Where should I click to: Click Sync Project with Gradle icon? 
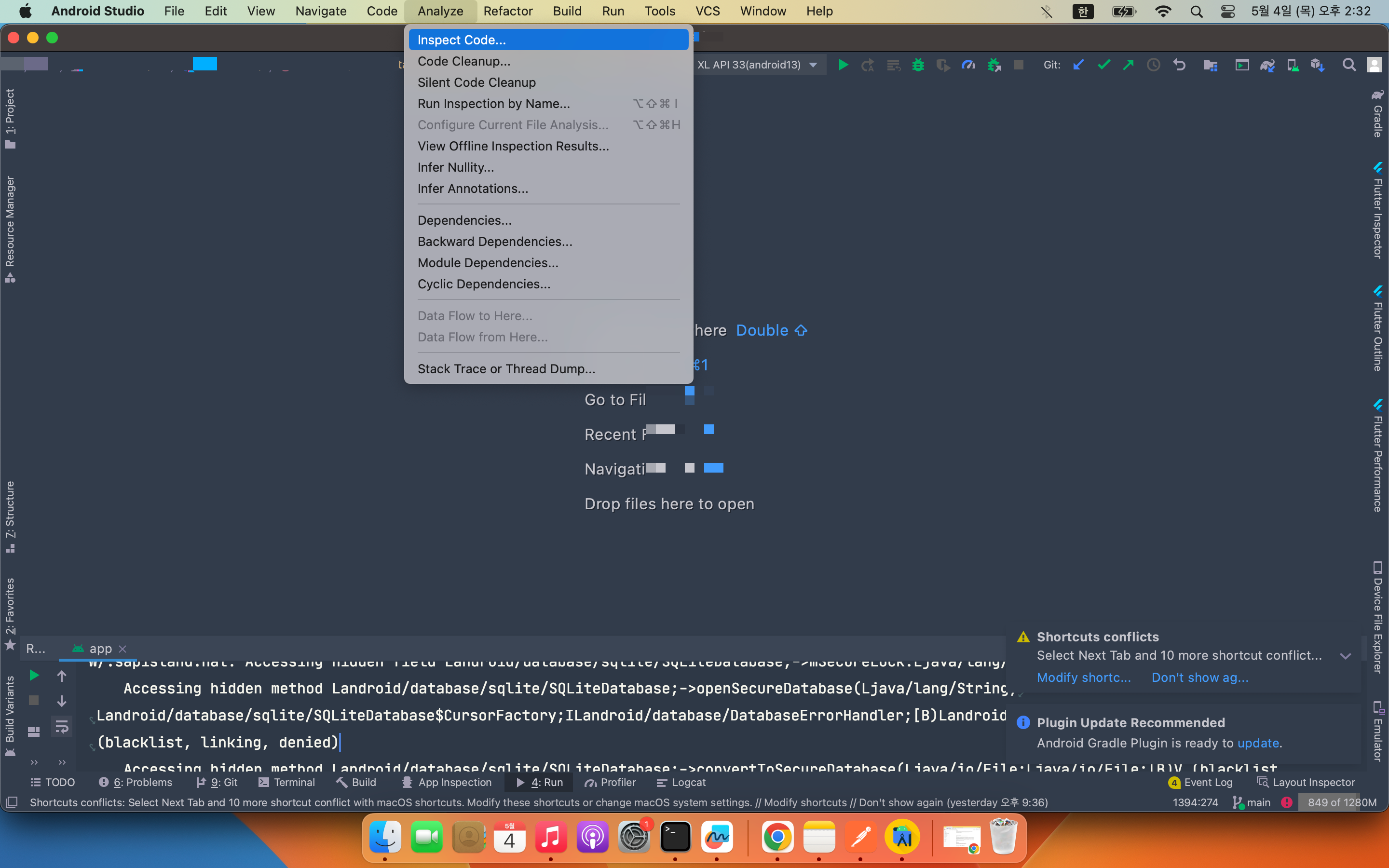(1267, 65)
